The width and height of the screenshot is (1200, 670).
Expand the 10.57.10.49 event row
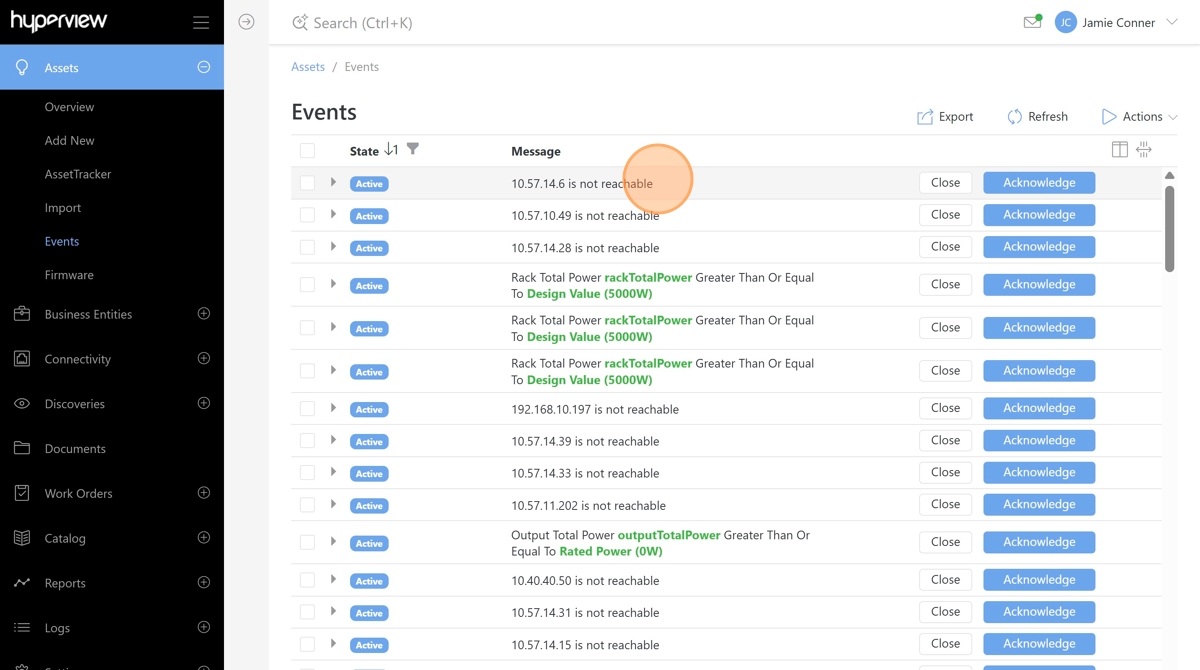[x=333, y=215]
